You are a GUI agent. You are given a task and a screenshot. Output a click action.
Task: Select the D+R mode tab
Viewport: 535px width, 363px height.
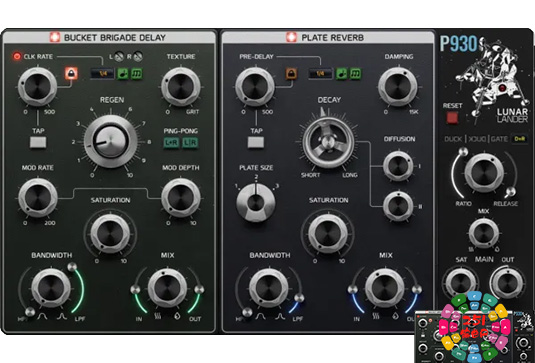coord(519,139)
